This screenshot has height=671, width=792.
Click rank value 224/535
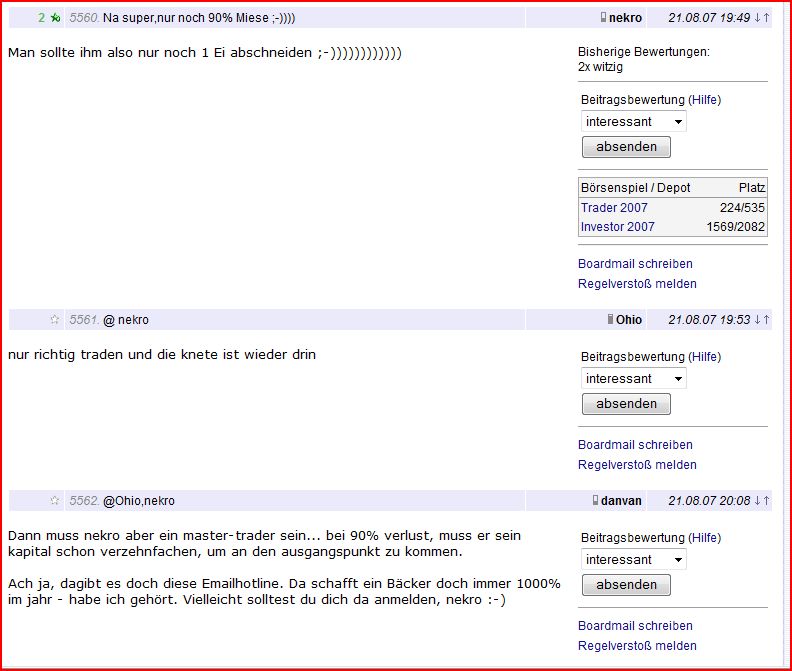(x=742, y=208)
